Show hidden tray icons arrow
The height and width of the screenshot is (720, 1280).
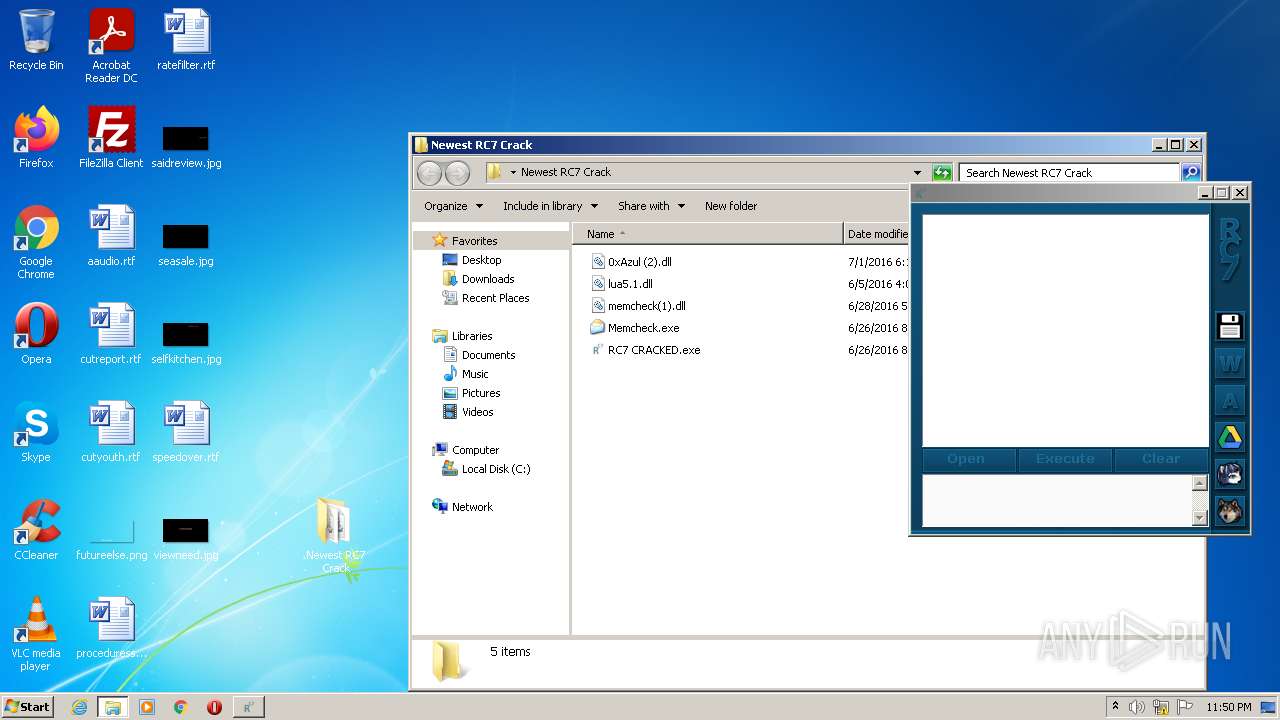(1115, 706)
